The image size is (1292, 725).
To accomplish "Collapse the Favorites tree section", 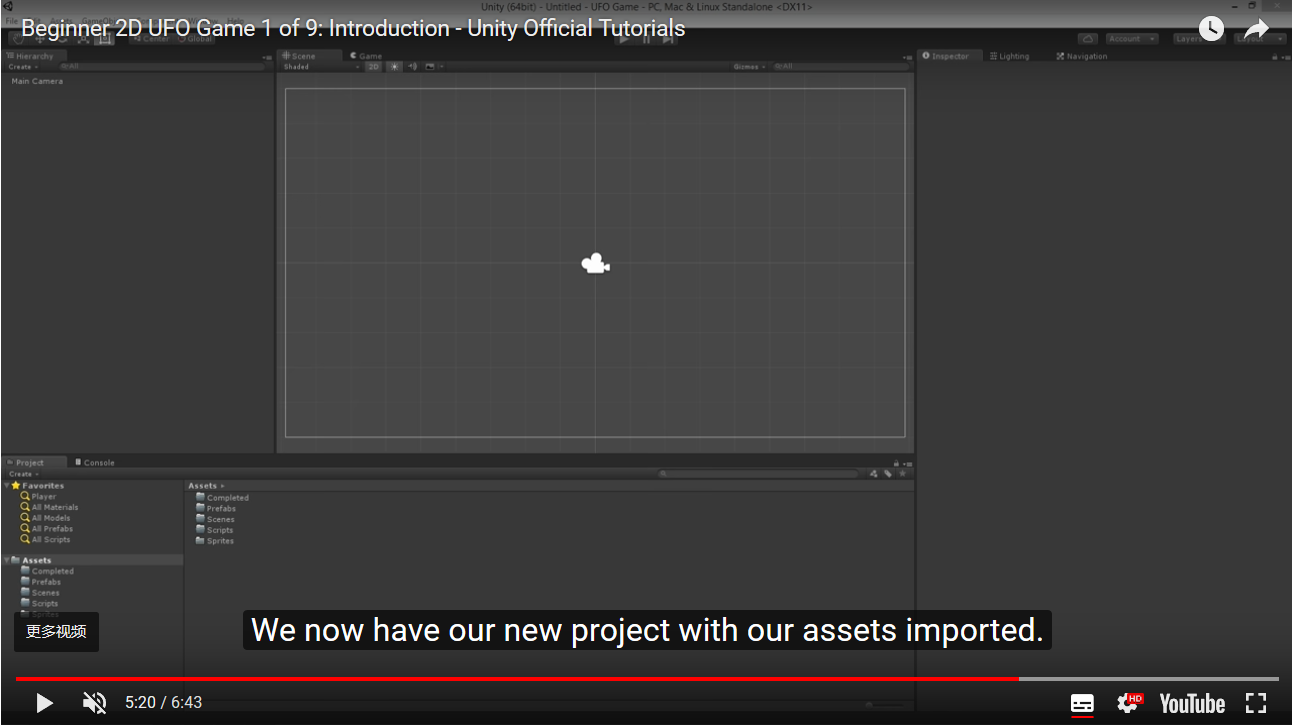I will pos(7,486).
